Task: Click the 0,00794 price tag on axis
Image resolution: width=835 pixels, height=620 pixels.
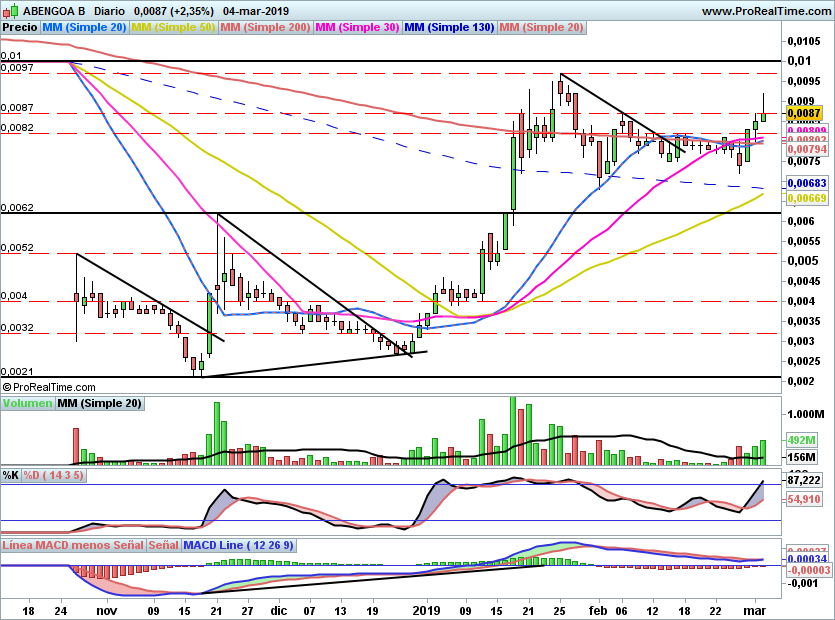Action: click(x=807, y=150)
